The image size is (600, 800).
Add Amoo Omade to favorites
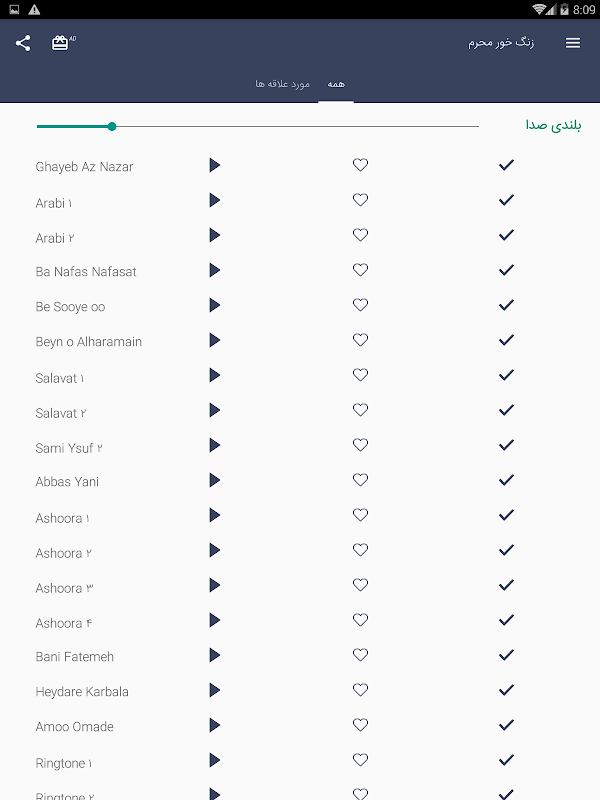pos(361,725)
